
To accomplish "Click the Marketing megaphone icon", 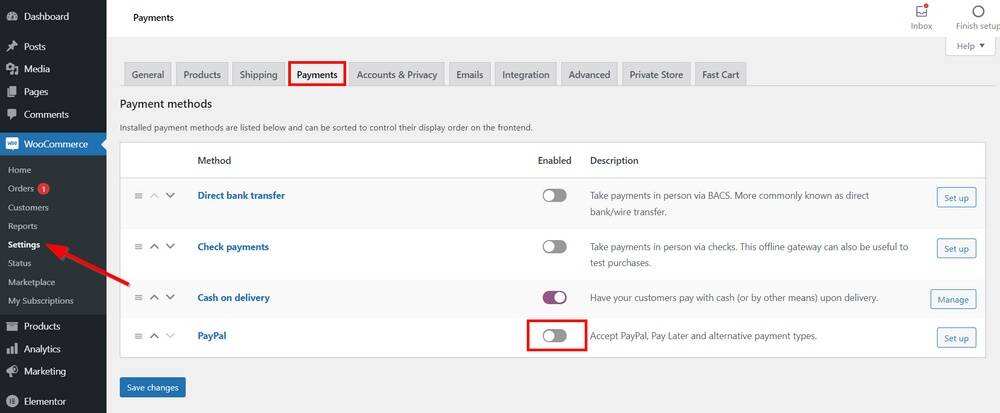I will click(x=12, y=371).
